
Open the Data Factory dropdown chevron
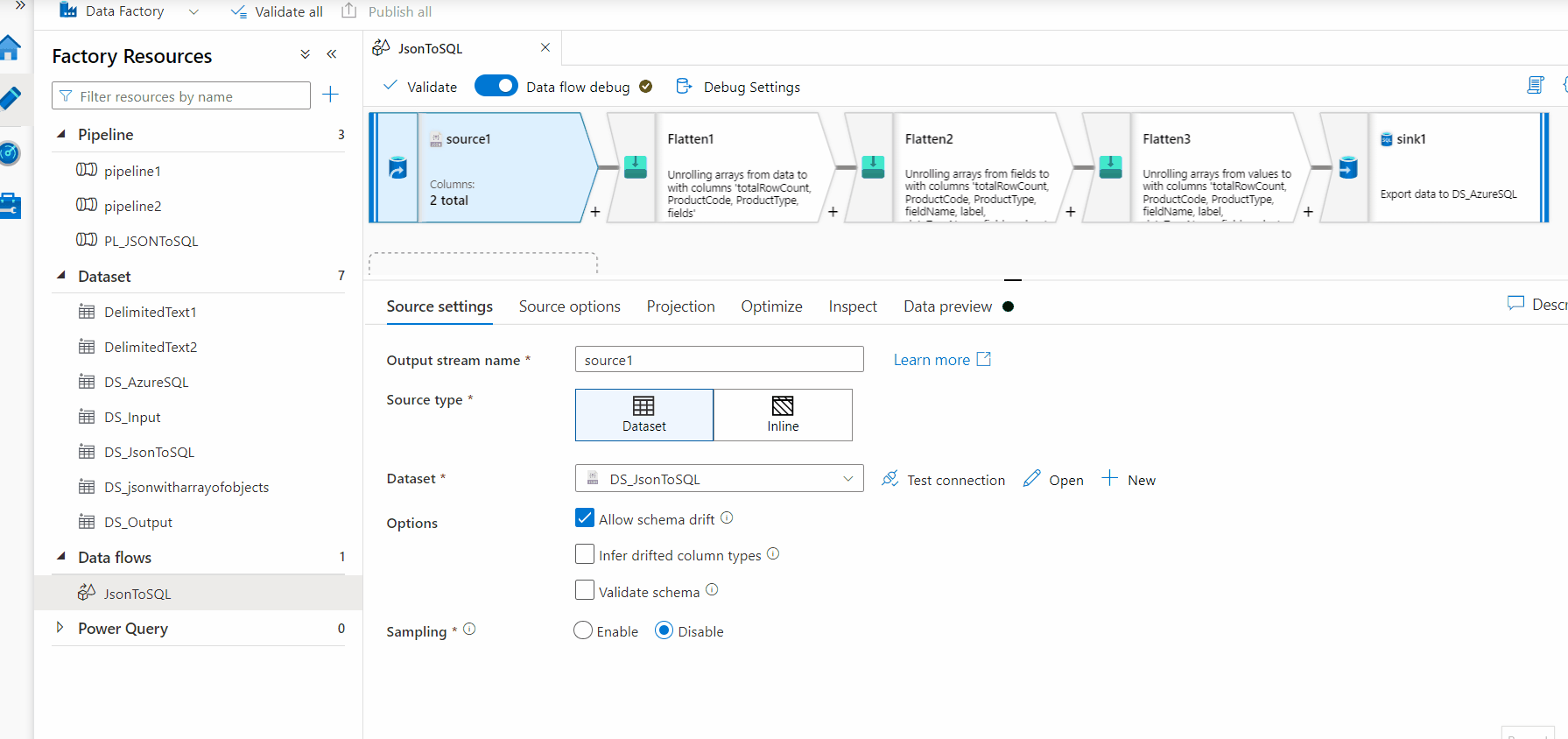(x=193, y=11)
